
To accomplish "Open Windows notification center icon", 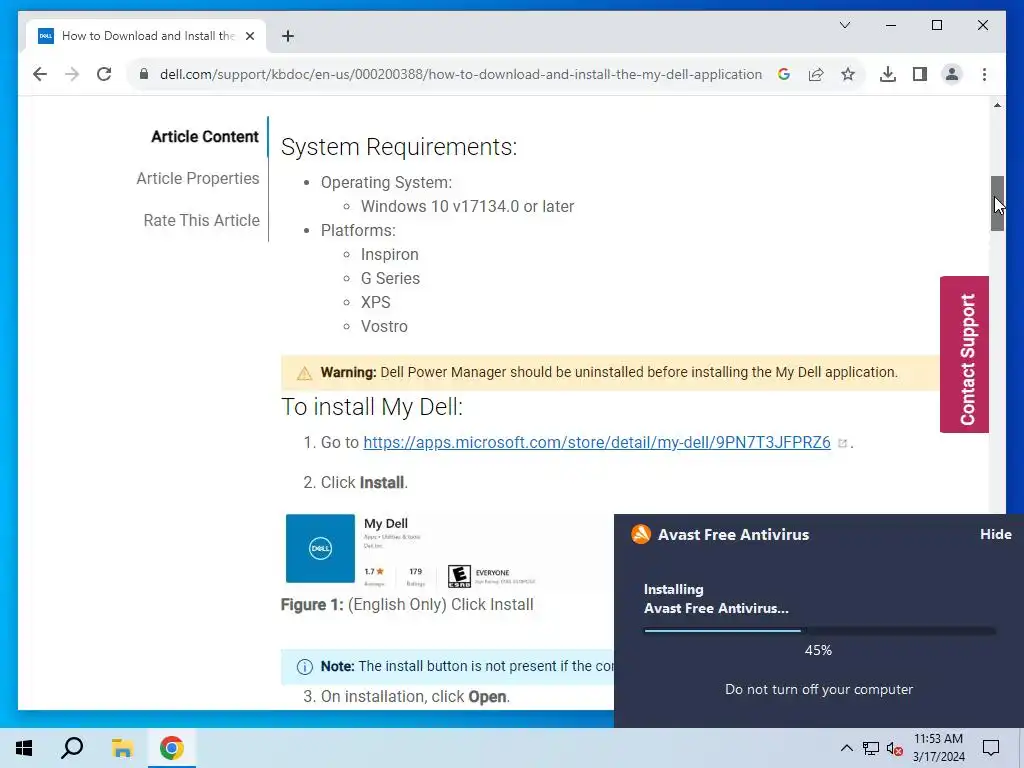I will (991, 748).
